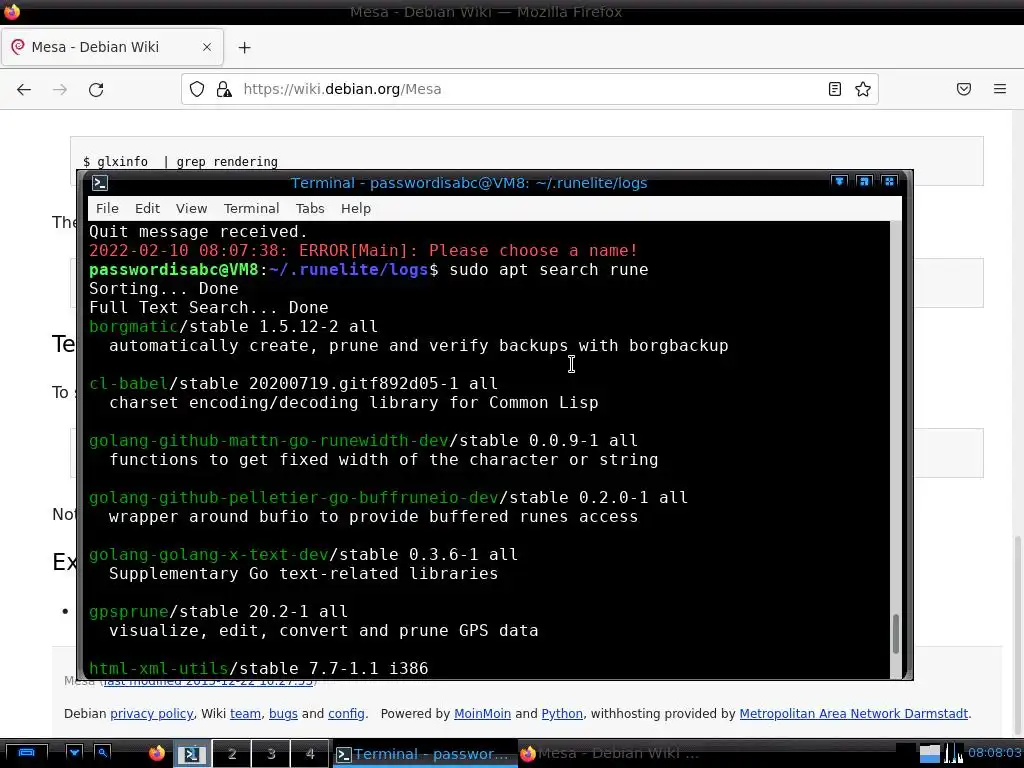The width and height of the screenshot is (1024, 768).
Task: Click 'Sorting... Done' output line
Action: coord(163,289)
